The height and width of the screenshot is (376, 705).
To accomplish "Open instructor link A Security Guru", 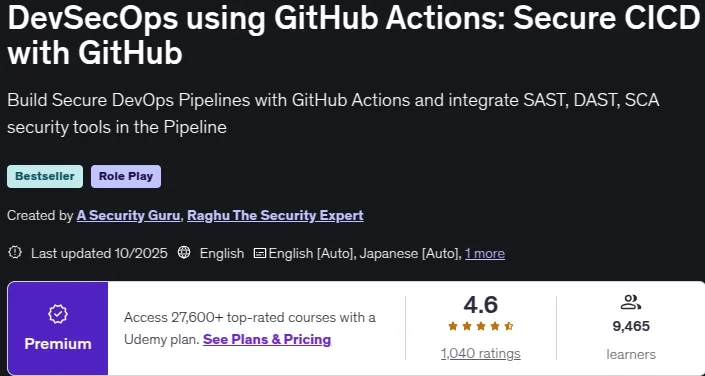I will click(128, 215).
